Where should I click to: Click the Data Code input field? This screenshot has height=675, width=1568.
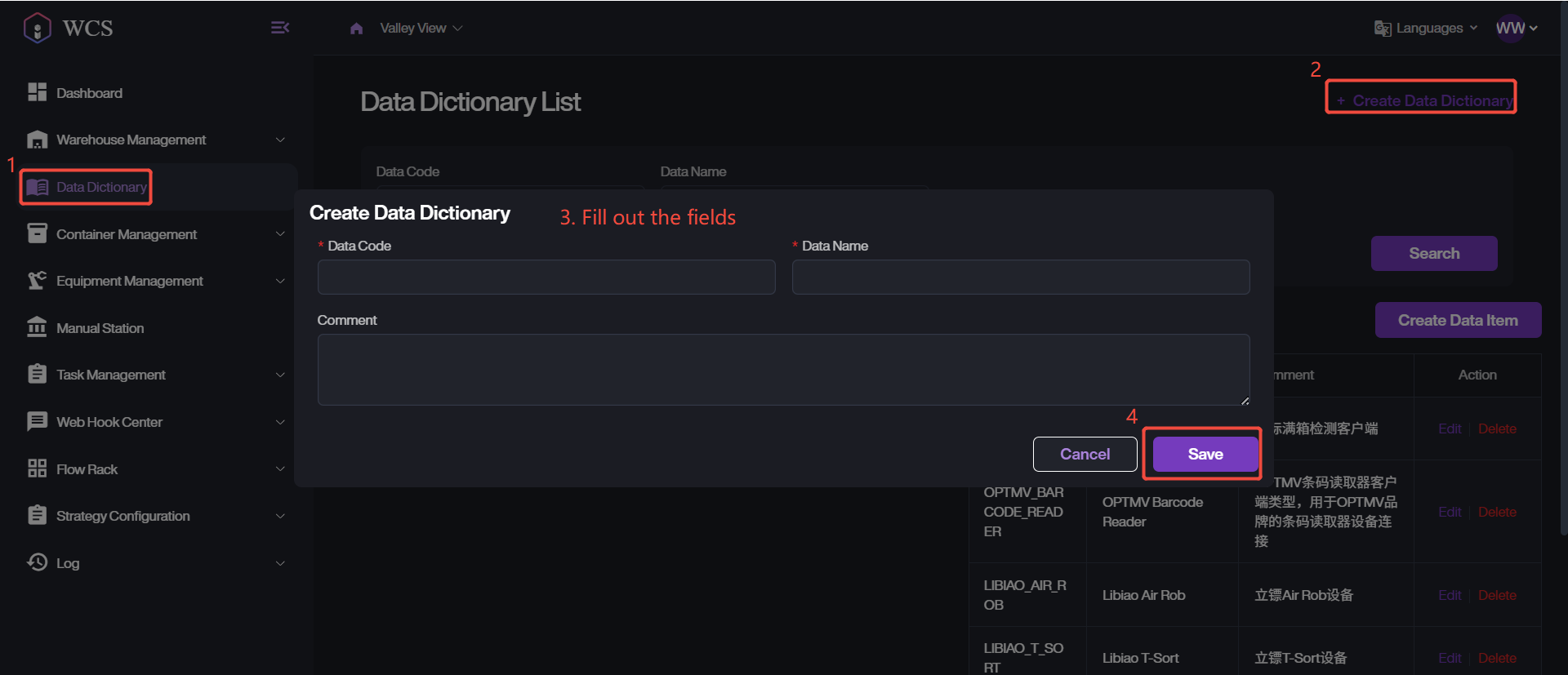[546, 277]
